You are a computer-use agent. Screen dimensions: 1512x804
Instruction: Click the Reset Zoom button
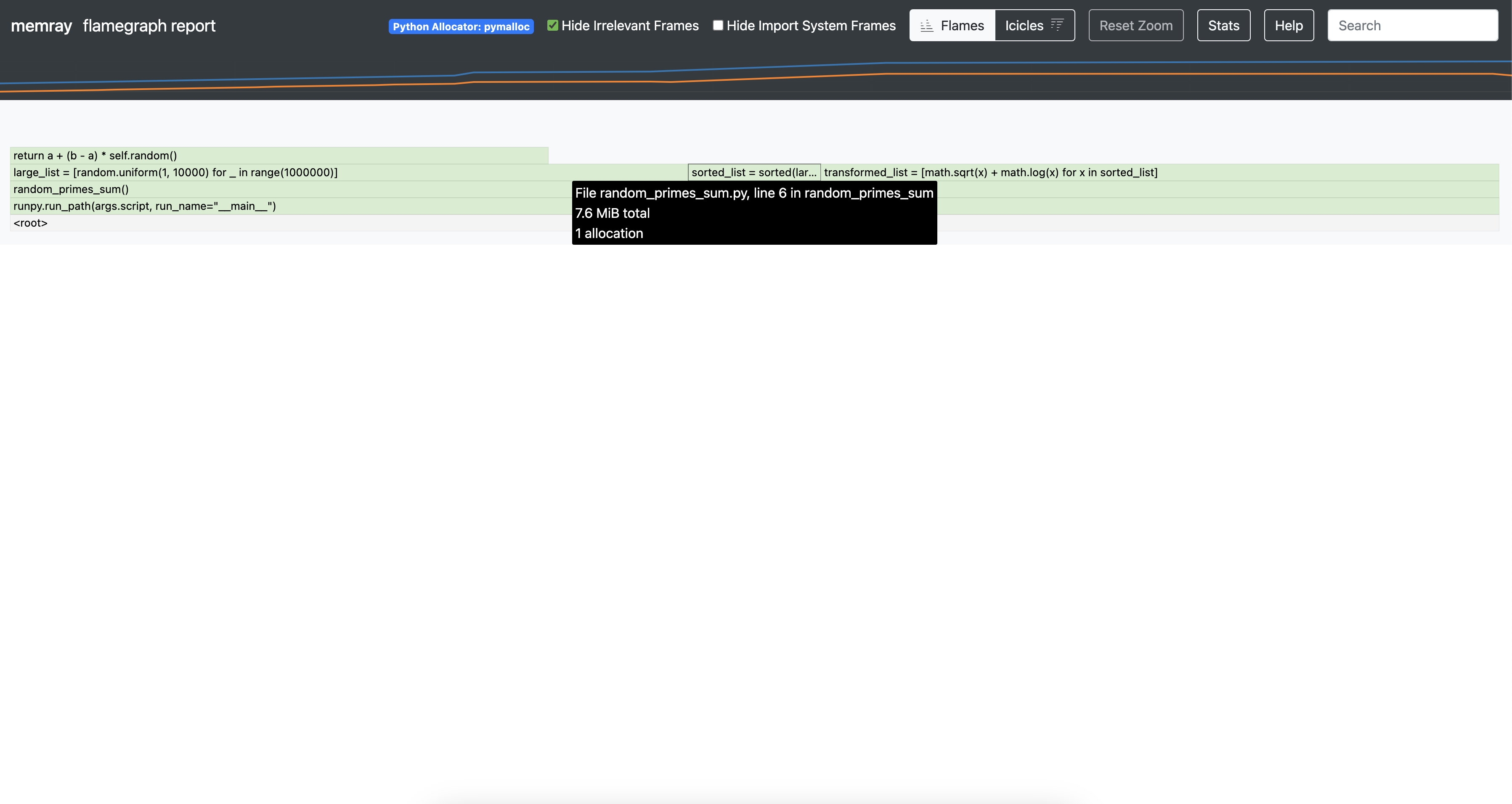click(x=1136, y=25)
